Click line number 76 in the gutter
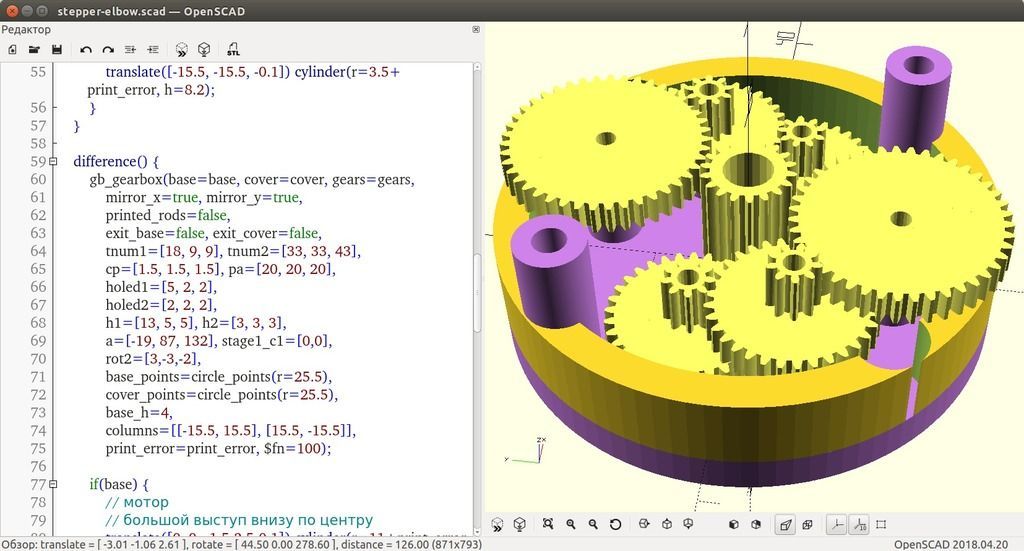The width and height of the screenshot is (1024, 551). [39, 467]
